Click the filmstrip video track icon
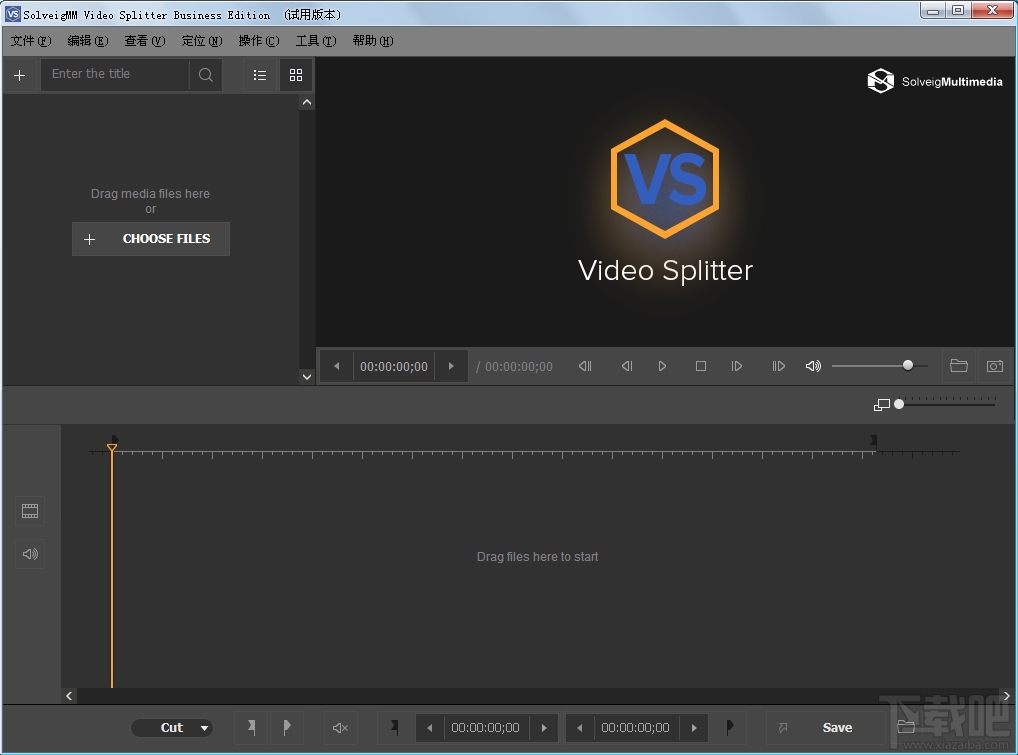This screenshot has height=755, width=1018. (x=30, y=511)
